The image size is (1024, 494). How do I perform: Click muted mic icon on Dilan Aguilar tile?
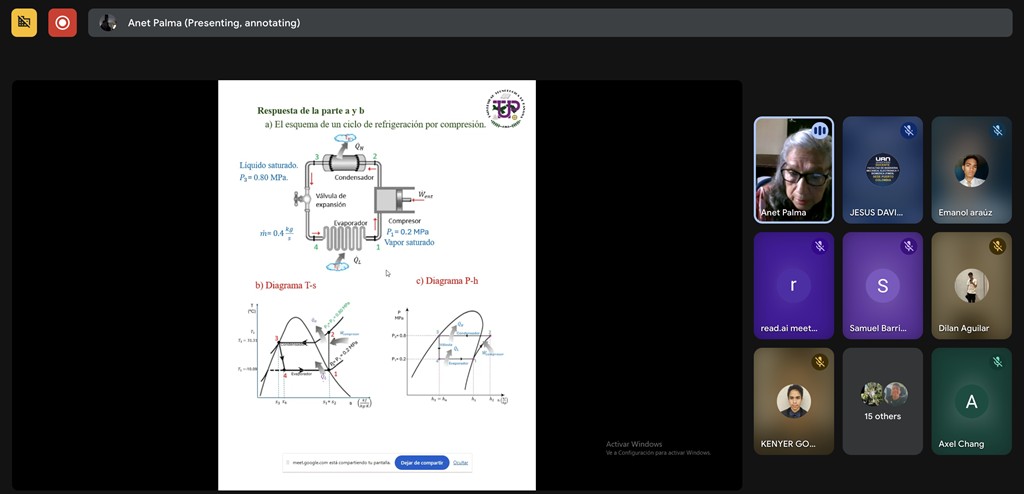(997, 246)
